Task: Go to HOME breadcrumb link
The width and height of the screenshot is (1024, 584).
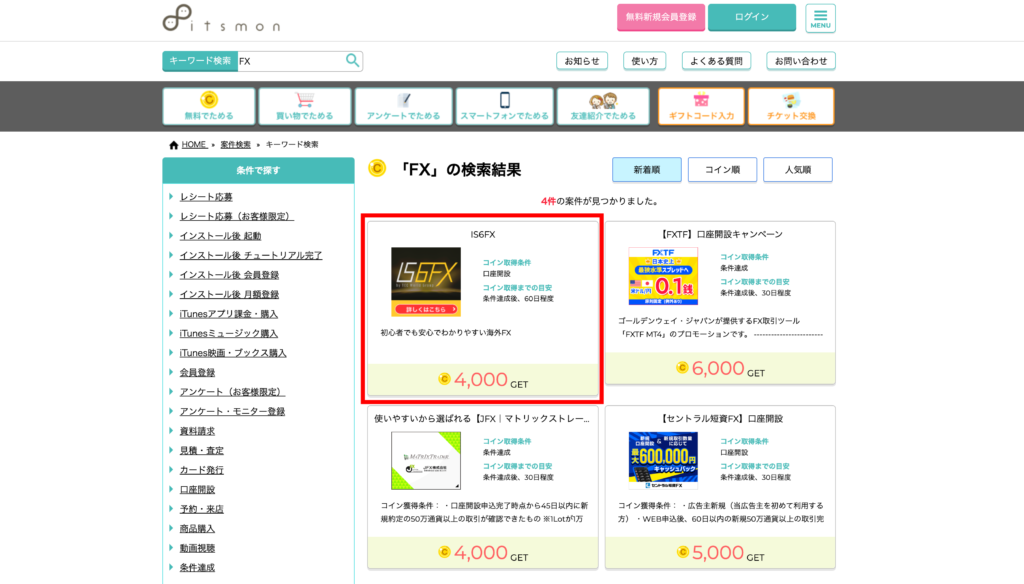Action: coord(193,144)
